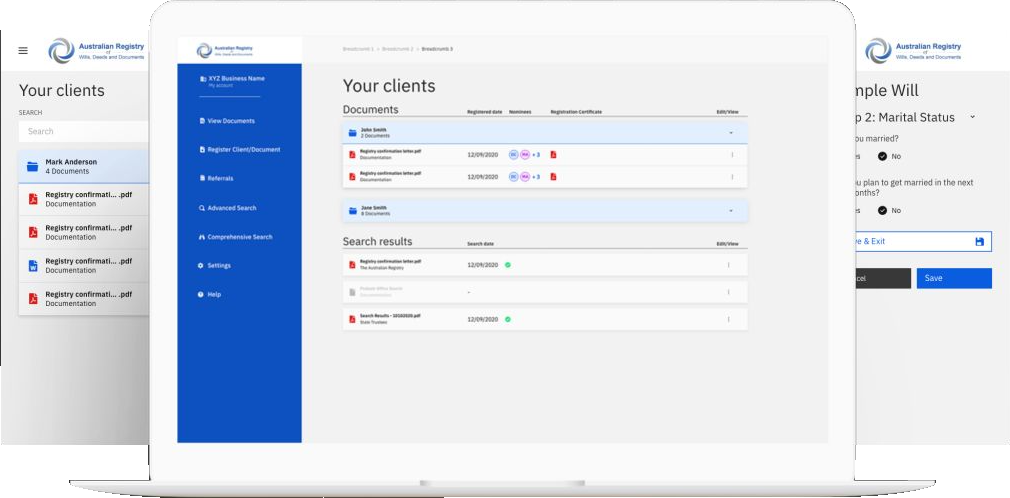Open View Documents in the sidebar
The height and width of the screenshot is (498, 1010).
(230, 121)
